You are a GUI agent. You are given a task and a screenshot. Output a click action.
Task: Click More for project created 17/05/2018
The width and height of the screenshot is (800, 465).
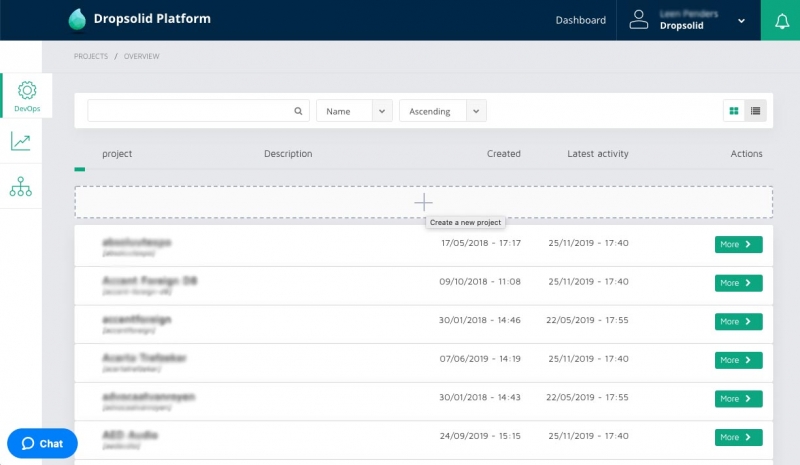coord(738,244)
